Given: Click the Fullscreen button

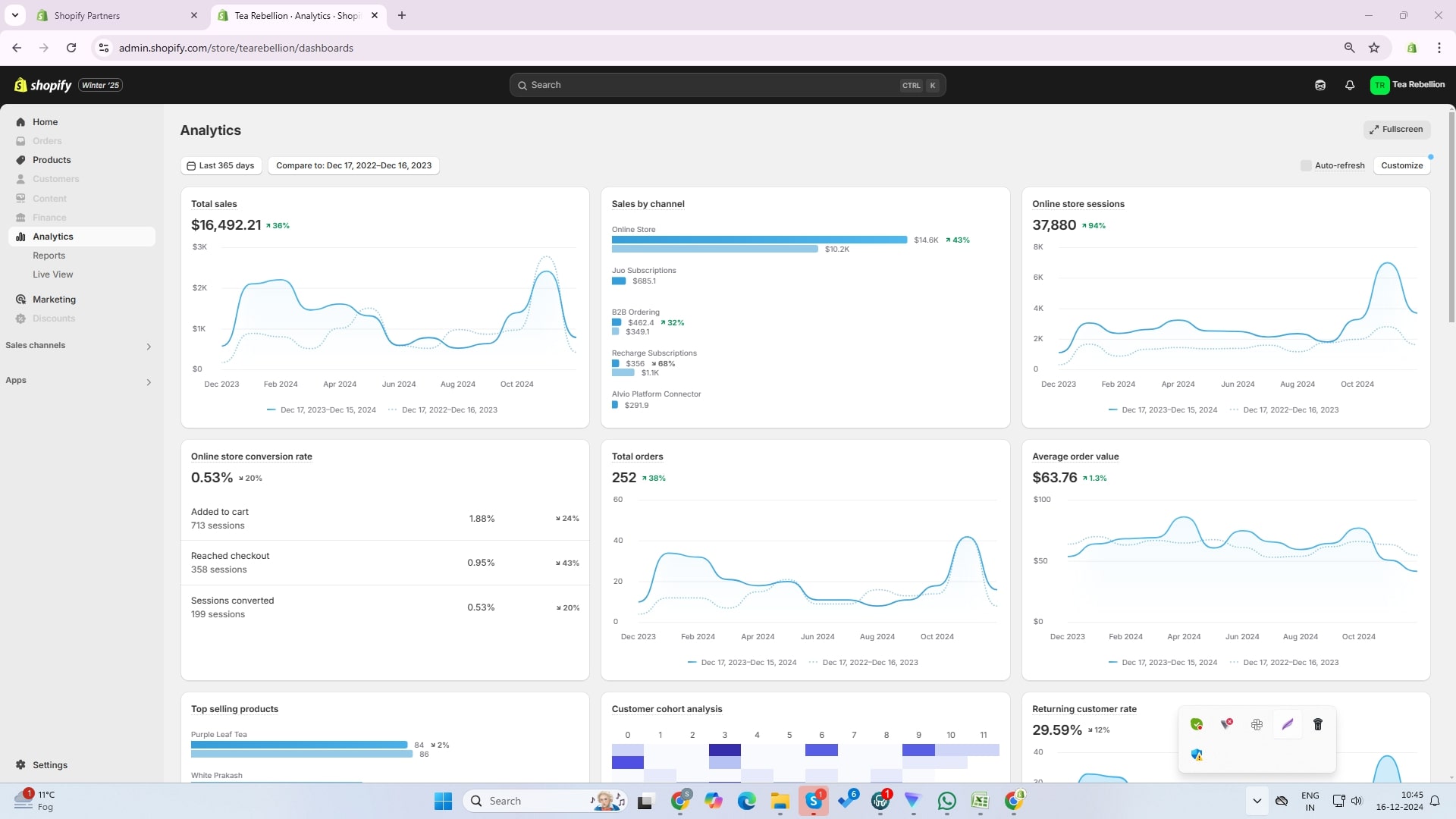Looking at the screenshot, I should [x=1396, y=130].
